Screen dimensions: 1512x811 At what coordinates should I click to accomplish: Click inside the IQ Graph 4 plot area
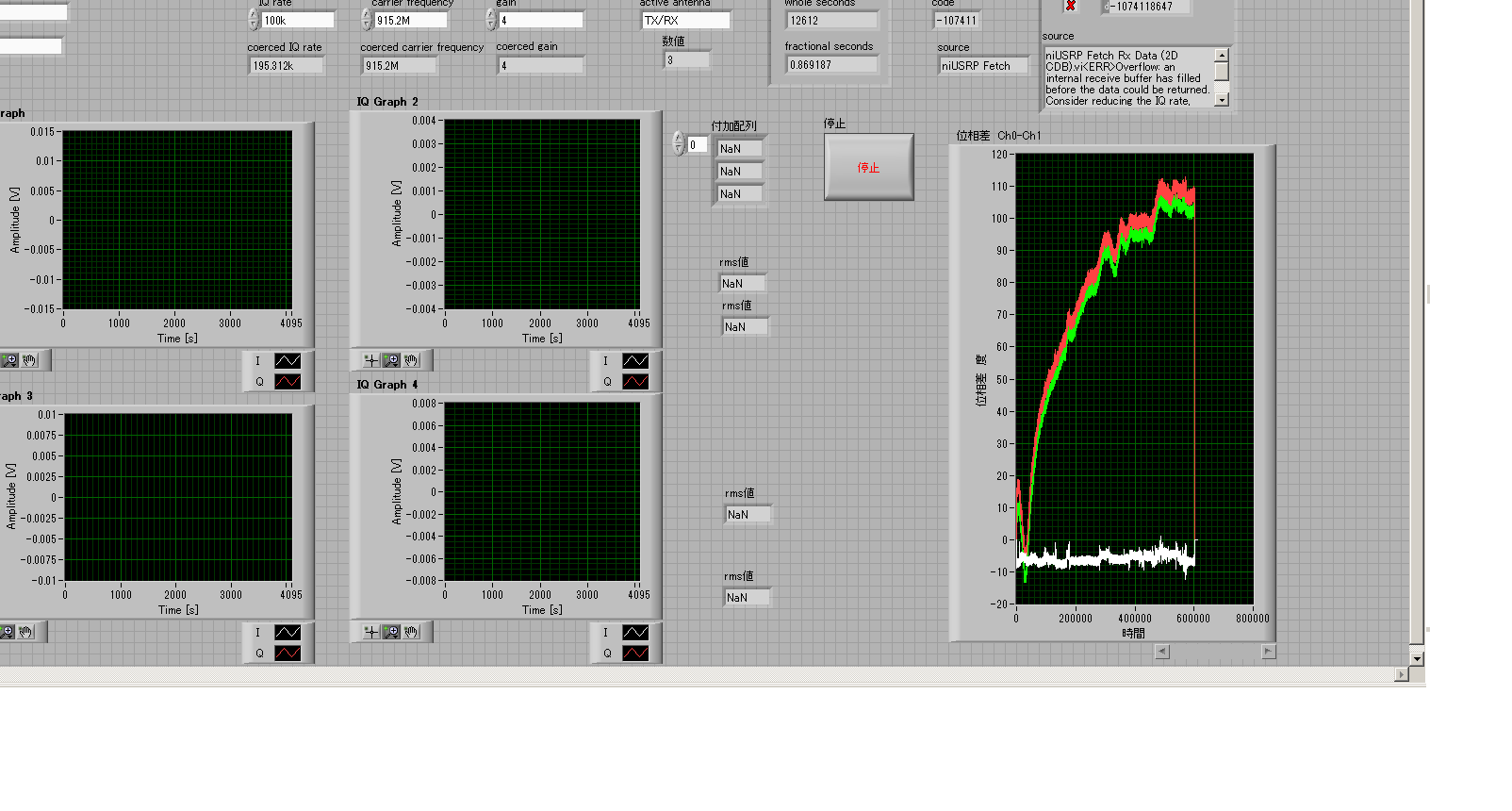tap(542, 491)
